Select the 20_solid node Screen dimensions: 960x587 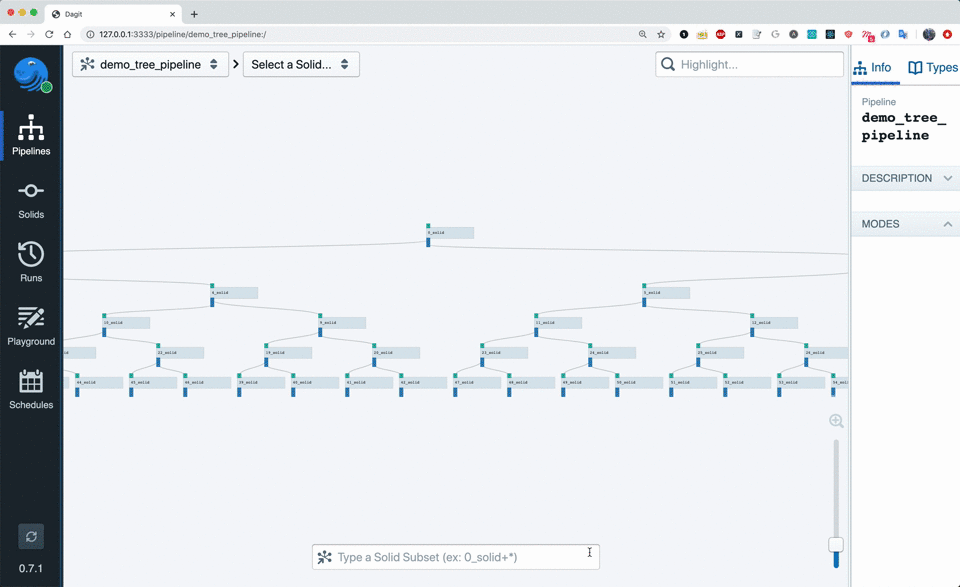click(x=396, y=353)
